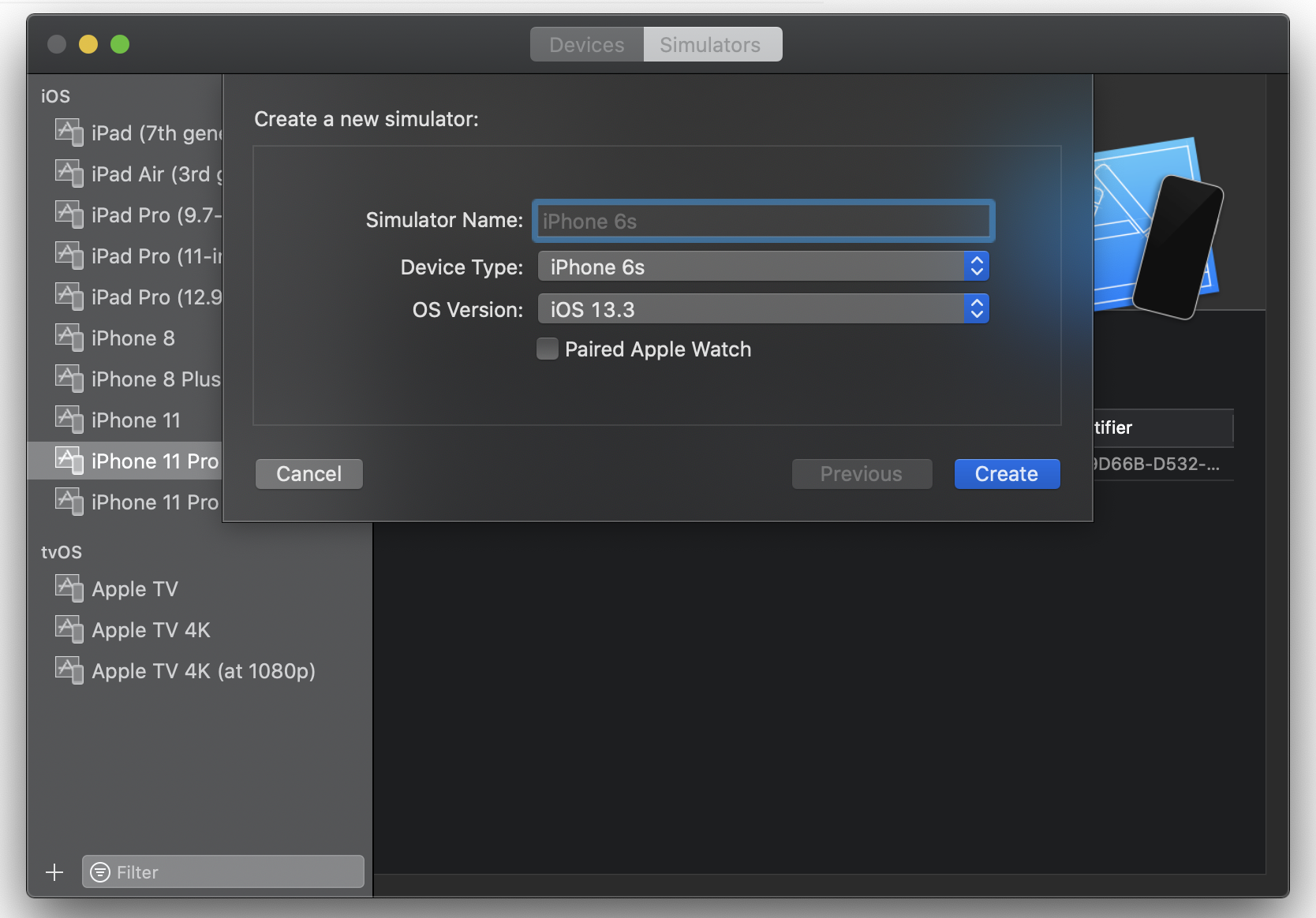Select Apple TV 4K in the tvOS list
Viewport: 1316px width, 918px height.
click(x=200, y=629)
